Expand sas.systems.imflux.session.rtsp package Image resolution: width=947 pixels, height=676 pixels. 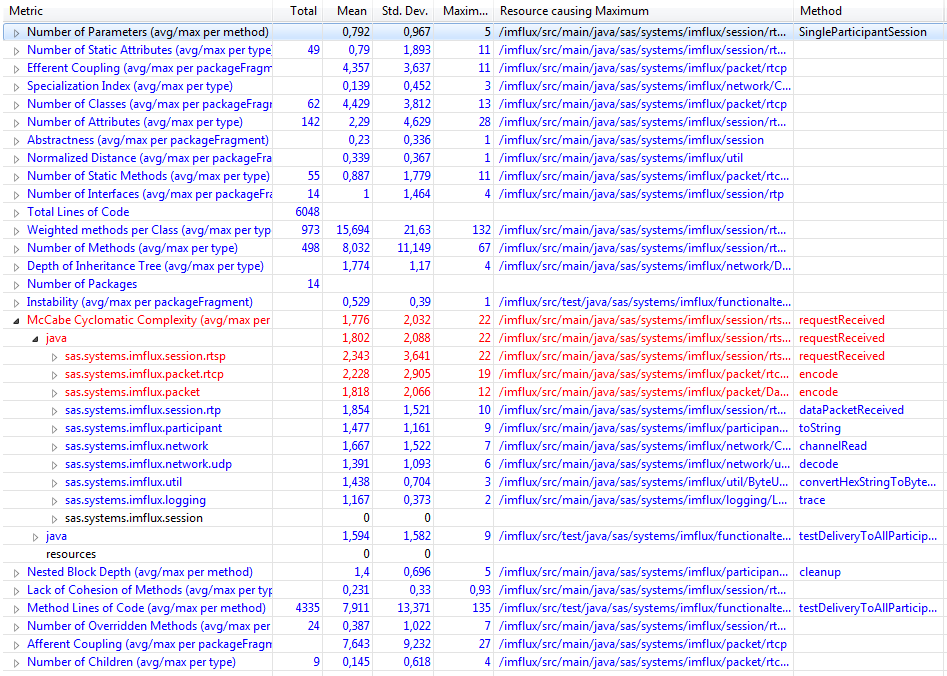(54, 357)
